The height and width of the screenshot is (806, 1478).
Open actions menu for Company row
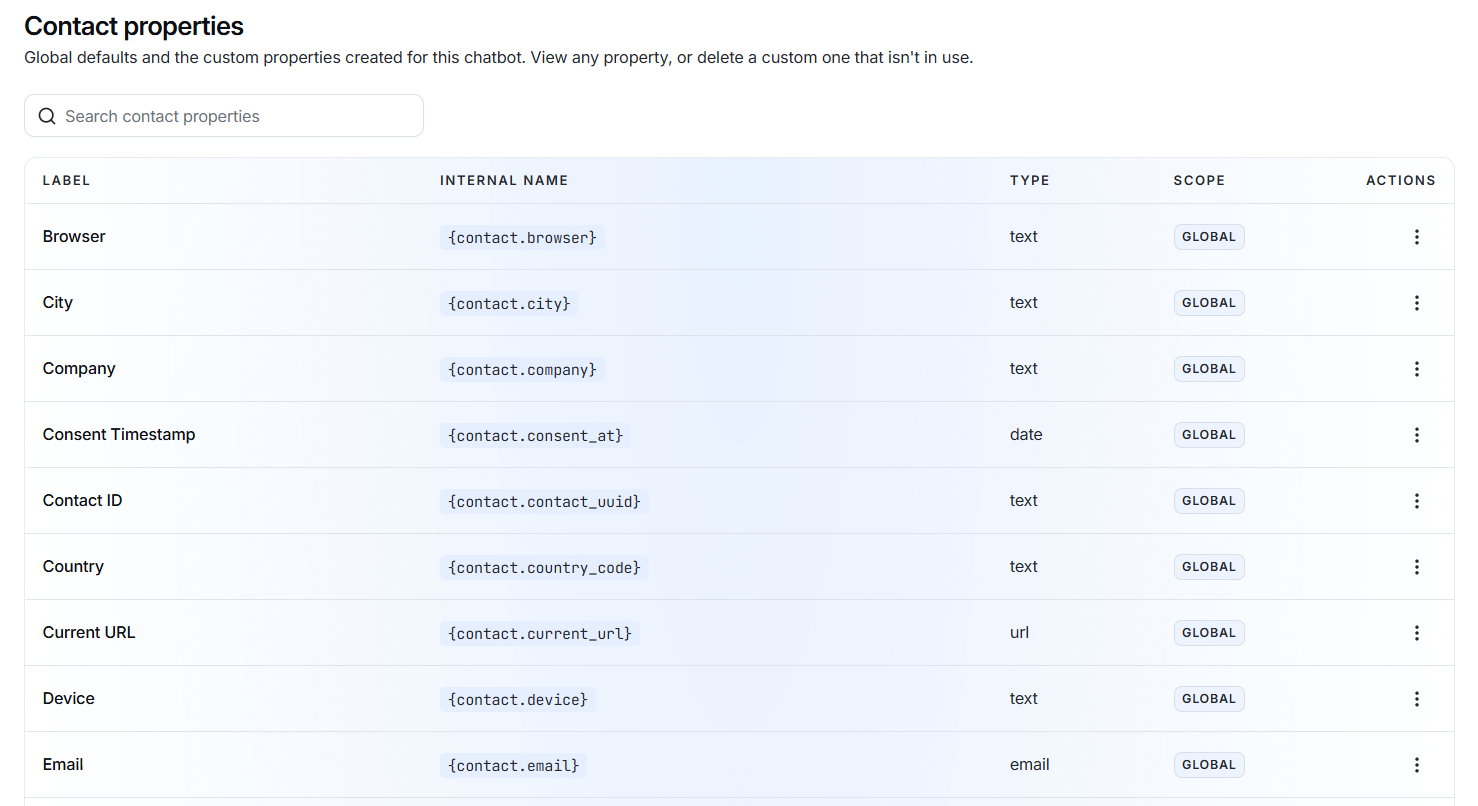[1416, 369]
